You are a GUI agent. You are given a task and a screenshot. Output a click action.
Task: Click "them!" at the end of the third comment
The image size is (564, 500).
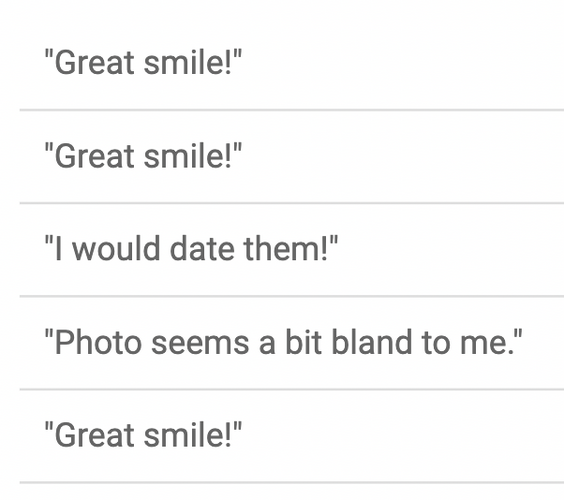tap(286, 249)
